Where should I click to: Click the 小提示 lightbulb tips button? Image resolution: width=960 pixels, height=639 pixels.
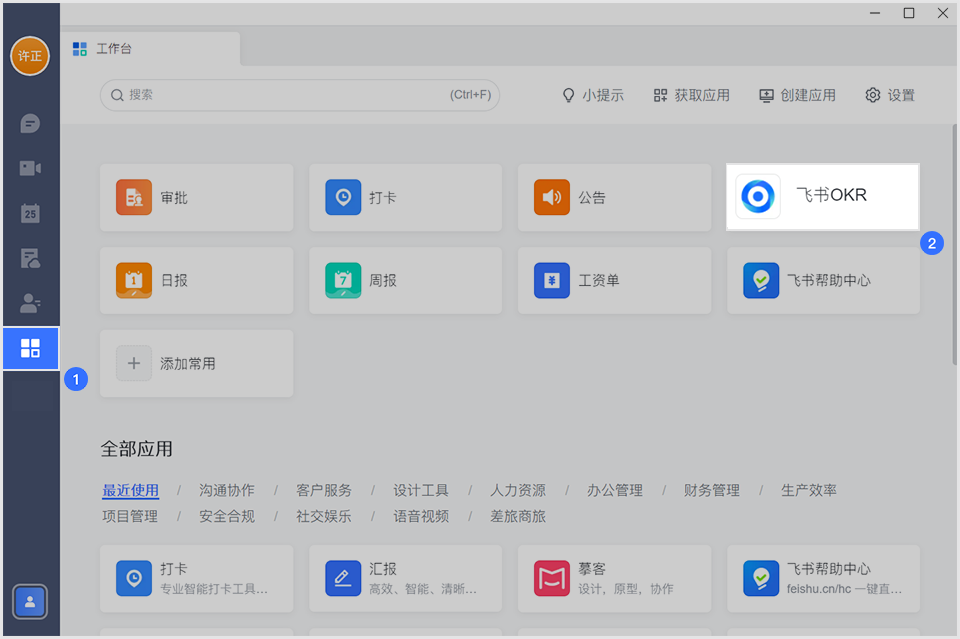pos(593,95)
